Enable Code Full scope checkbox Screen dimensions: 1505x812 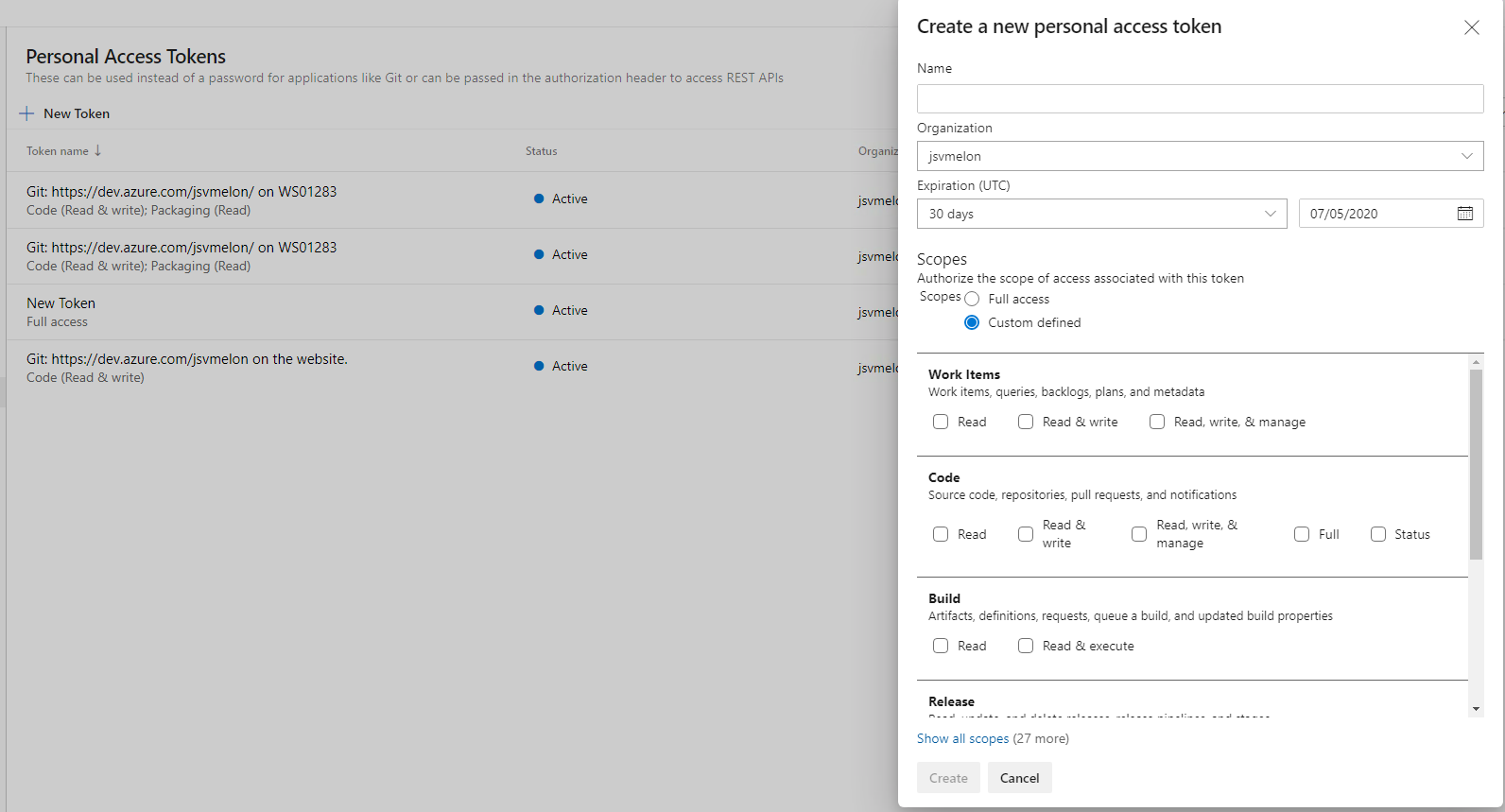click(1302, 534)
